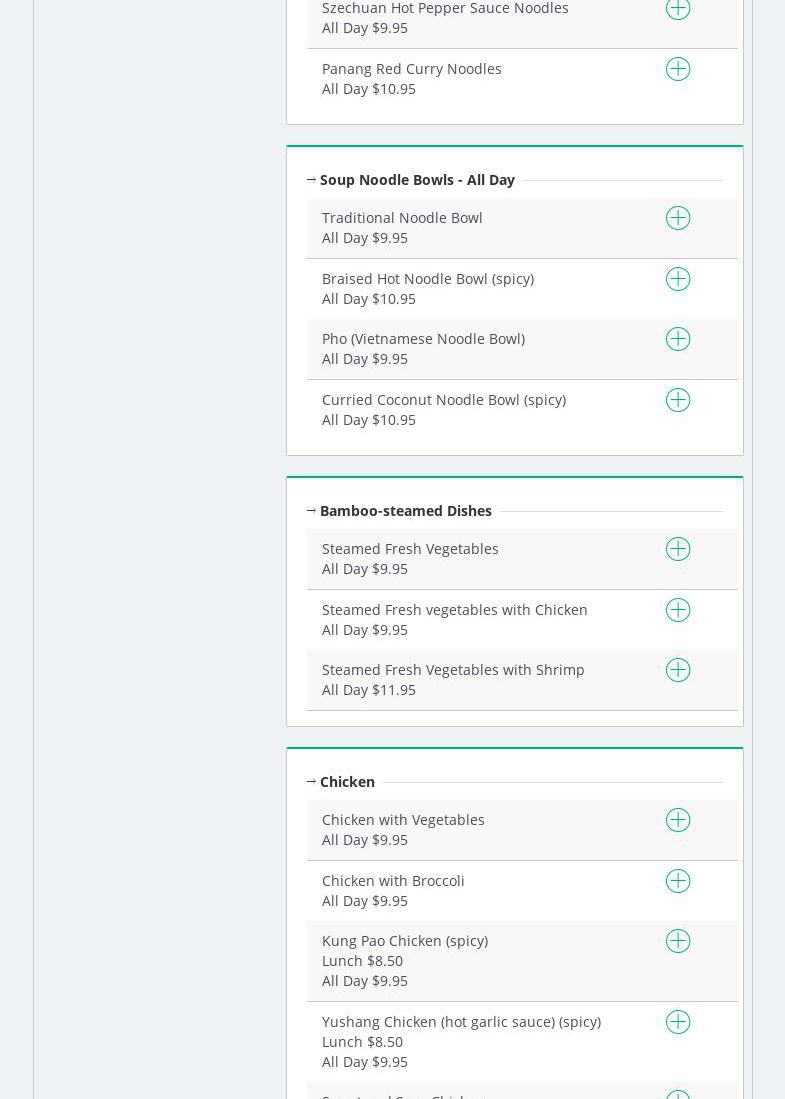
Task: Add Pho Vietnamese Noodle Bowl plus icon
Action: (x=678, y=339)
